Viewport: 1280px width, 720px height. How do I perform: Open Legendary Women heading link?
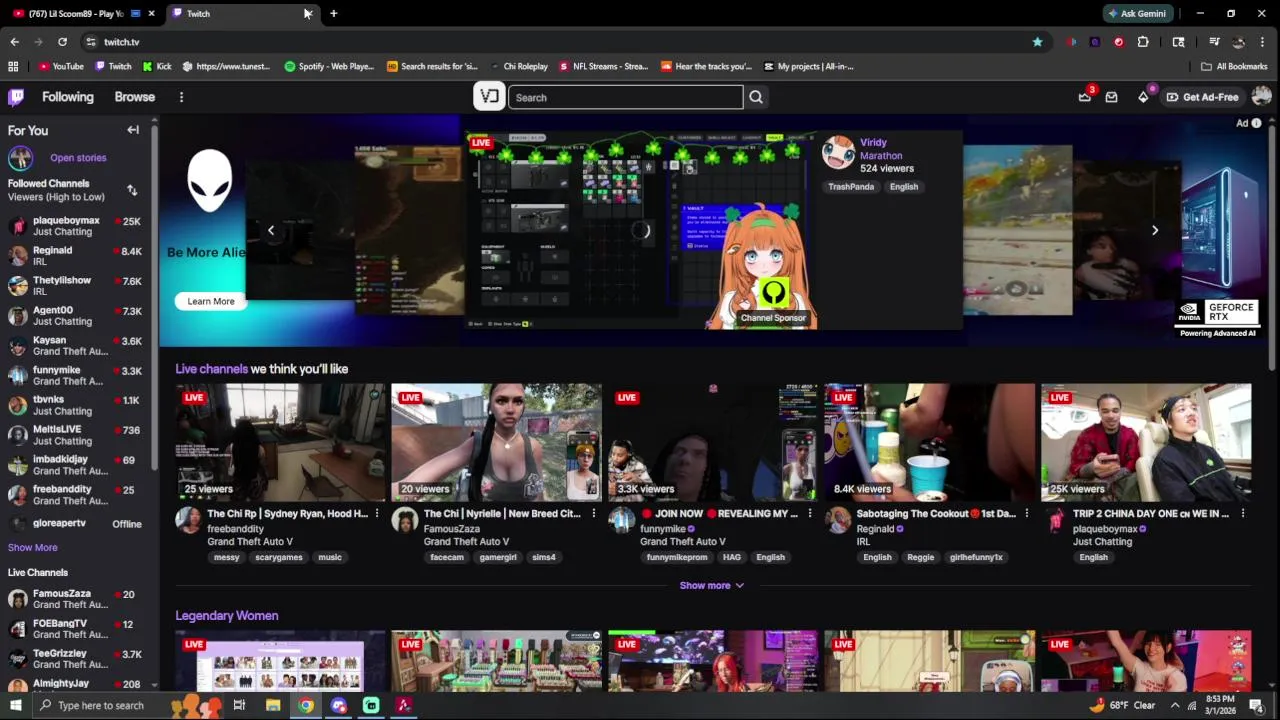[x=227, y=616]
